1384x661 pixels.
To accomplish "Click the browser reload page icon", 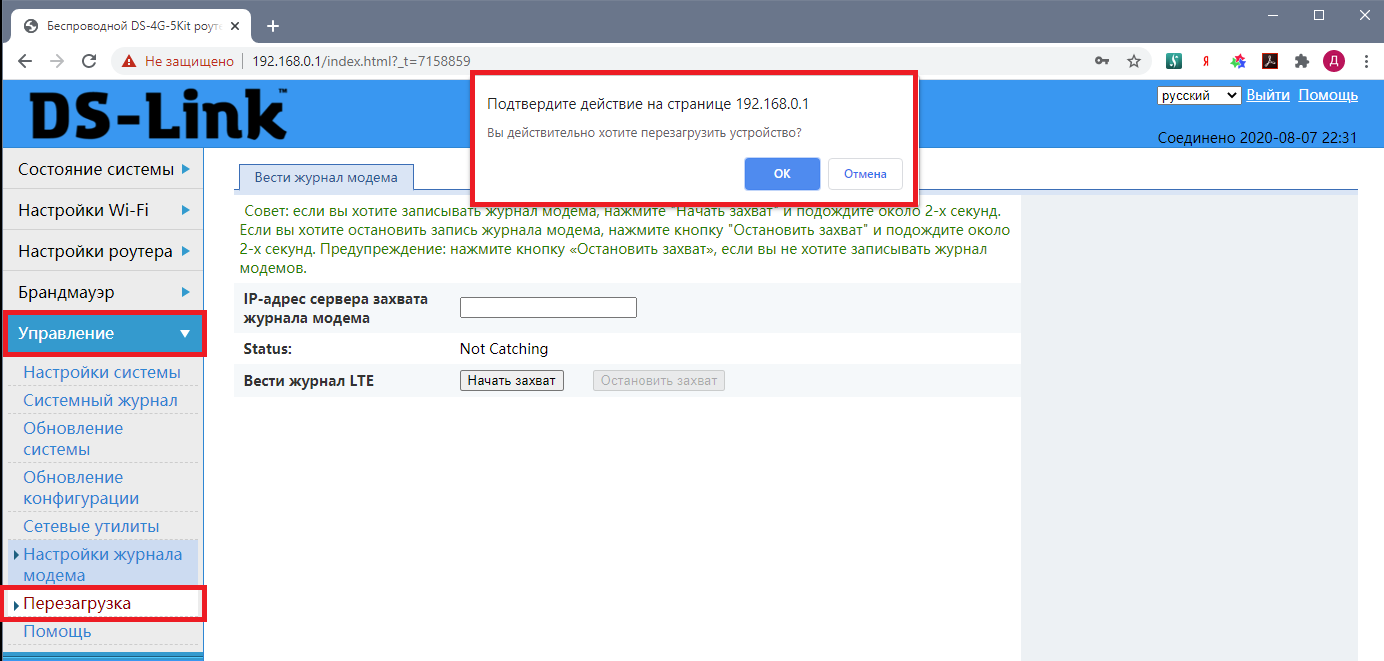I will tap(89, 61).
